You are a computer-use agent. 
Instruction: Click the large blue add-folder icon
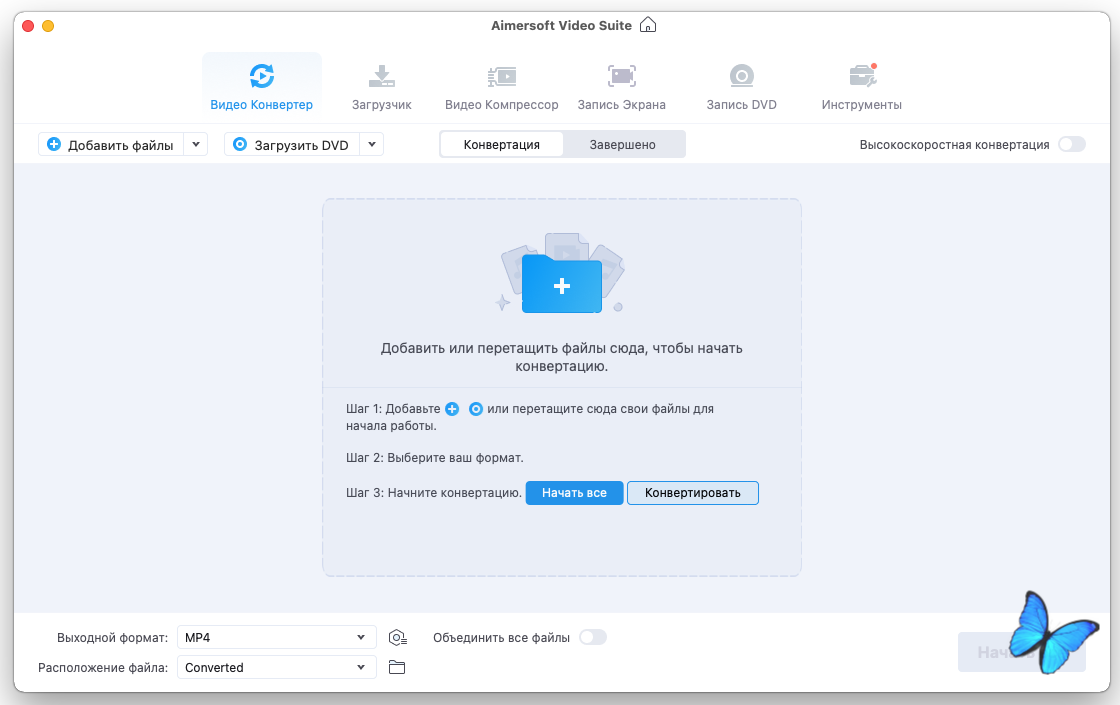click(x=562, y=285)
